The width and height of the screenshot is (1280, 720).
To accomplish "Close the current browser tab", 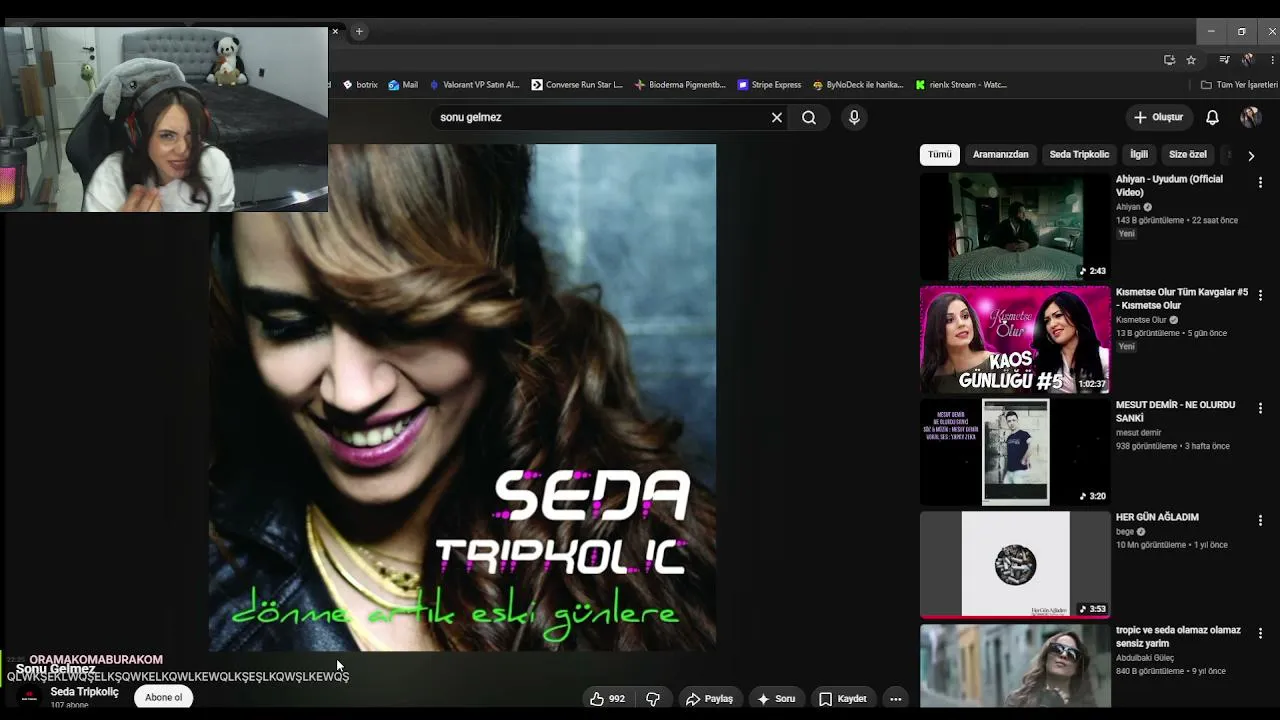I will point(335,32).
